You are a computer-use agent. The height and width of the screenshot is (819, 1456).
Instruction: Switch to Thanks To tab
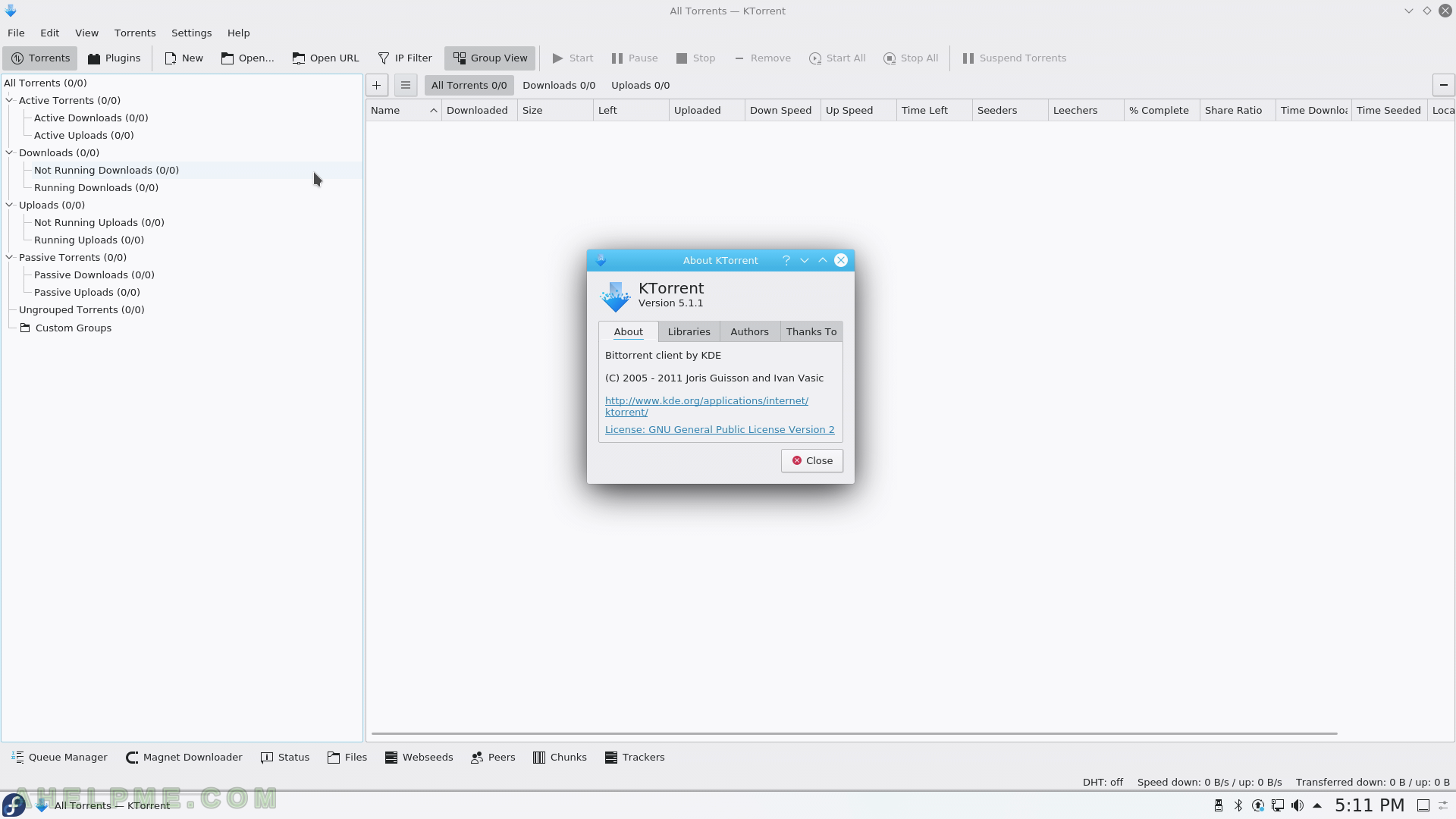tap(811, 332)
